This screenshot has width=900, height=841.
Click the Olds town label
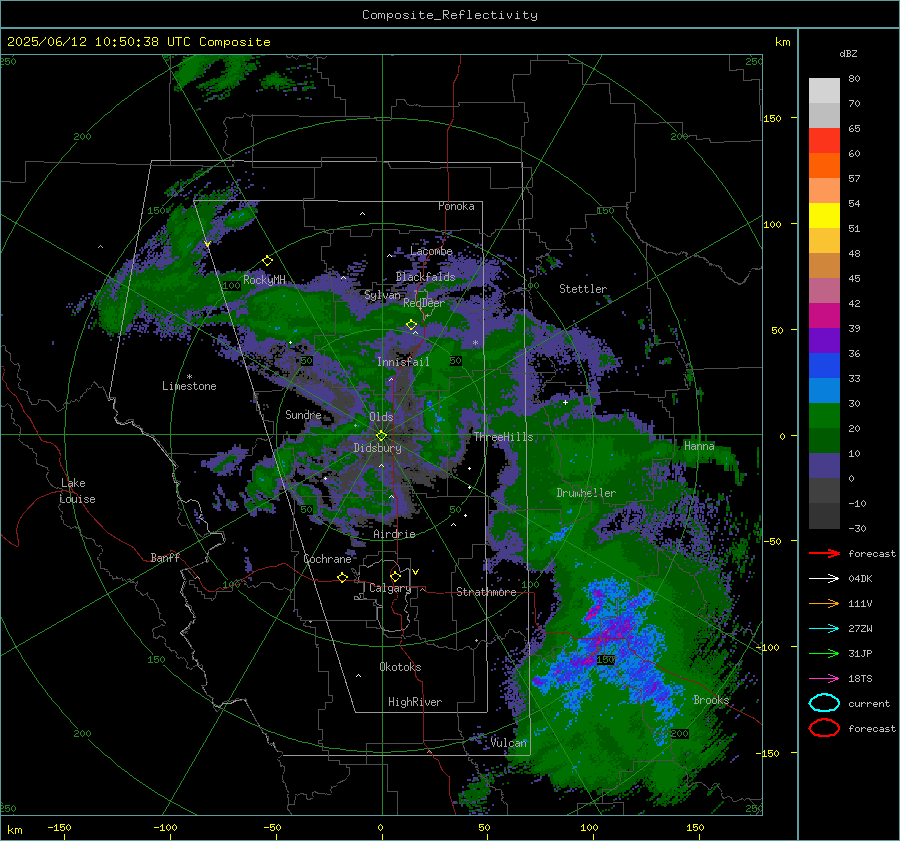point(381,417)
